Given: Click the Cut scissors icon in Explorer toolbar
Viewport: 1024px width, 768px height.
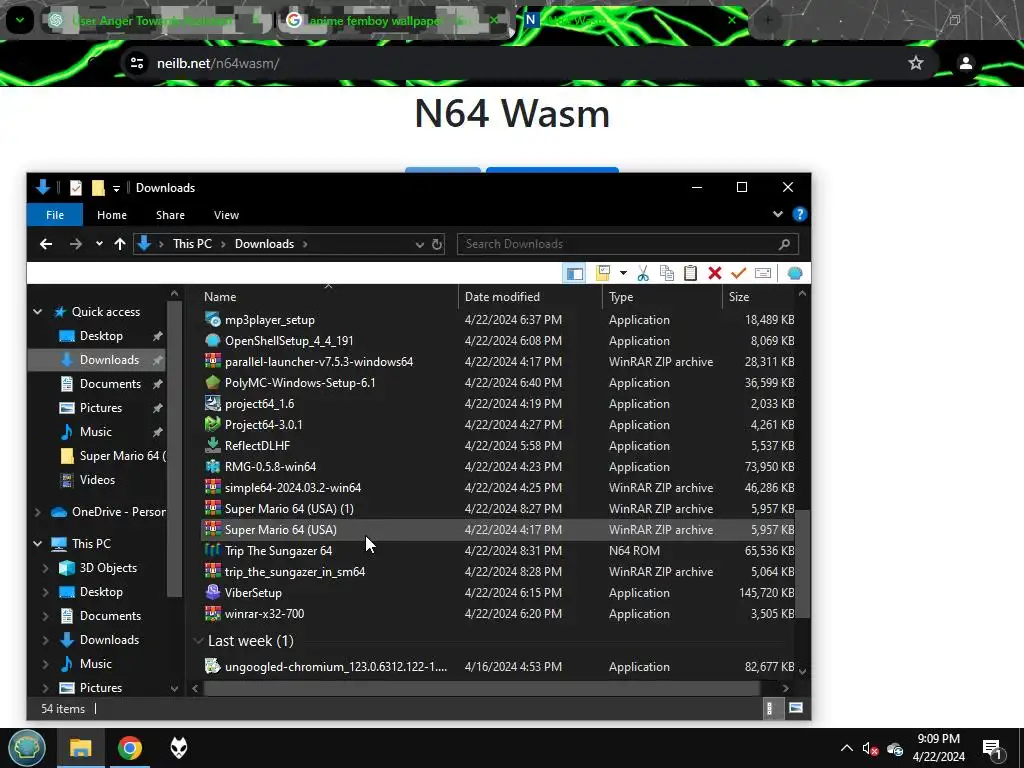Looking at the screenshot, I should [643, 273].
